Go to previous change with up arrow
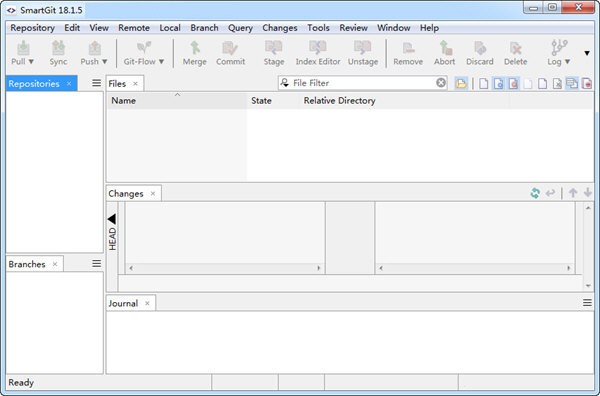The height and width of the screenshot is (396, 600). click(573, 193)
